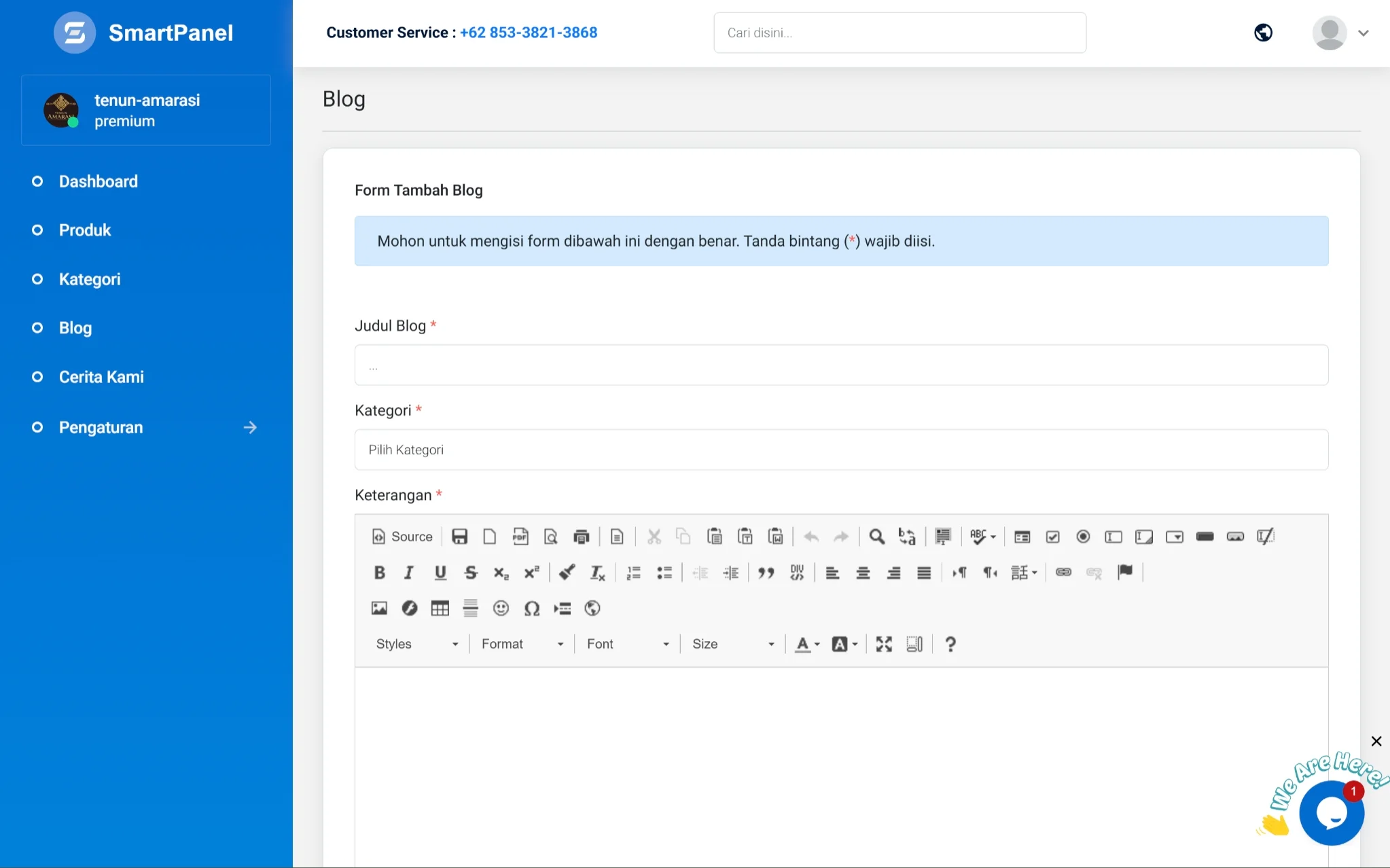Insert a table using the Table icon

tap(440, 609)
